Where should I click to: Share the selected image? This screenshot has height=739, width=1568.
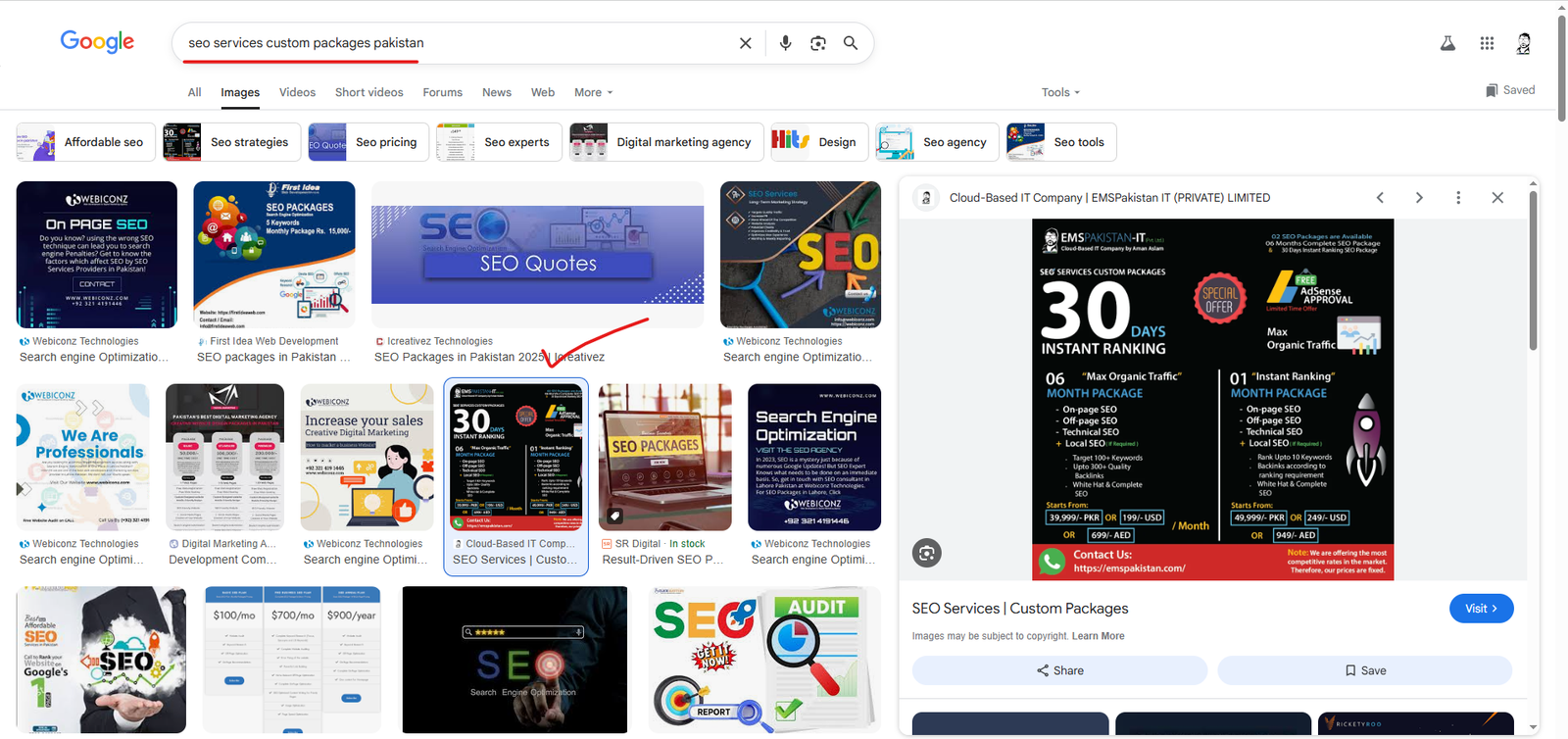(x=1059, y=670)
